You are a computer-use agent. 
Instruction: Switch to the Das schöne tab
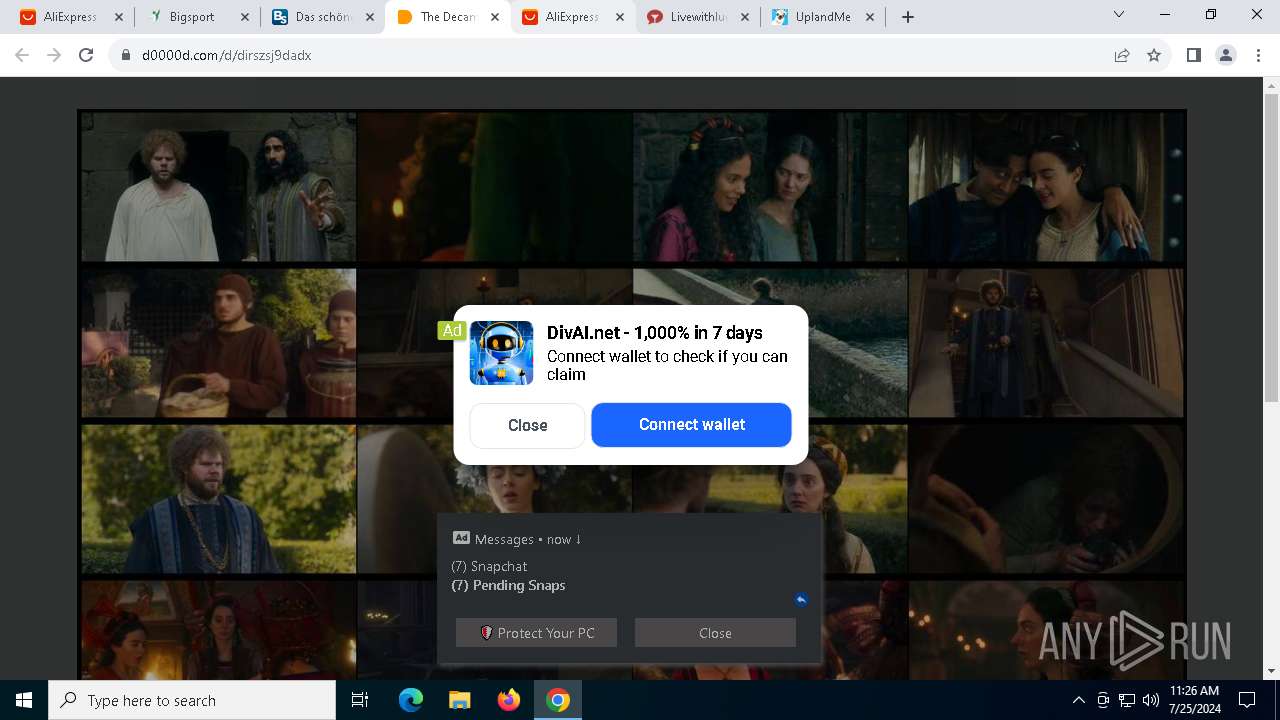(x=322, y=17)
